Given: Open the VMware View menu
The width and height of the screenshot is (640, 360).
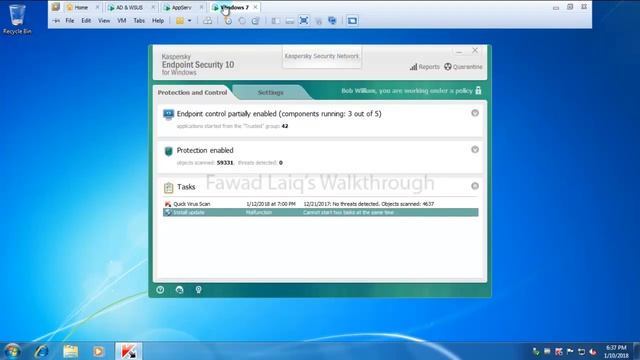Looking at the screenshot, I should tap(104, 20).
